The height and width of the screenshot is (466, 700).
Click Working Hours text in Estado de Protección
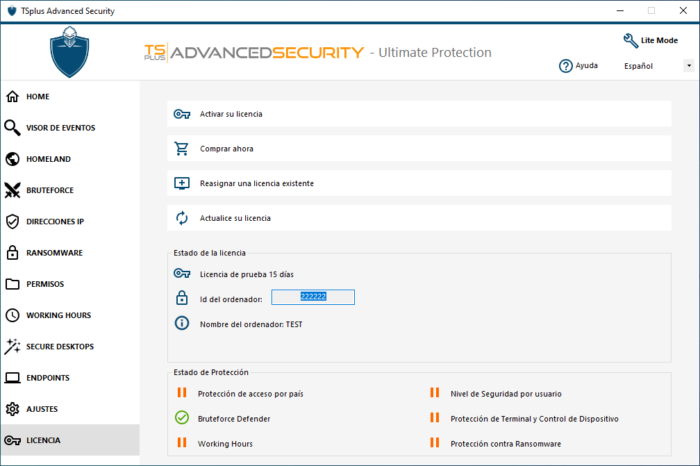tap(225, 444)
